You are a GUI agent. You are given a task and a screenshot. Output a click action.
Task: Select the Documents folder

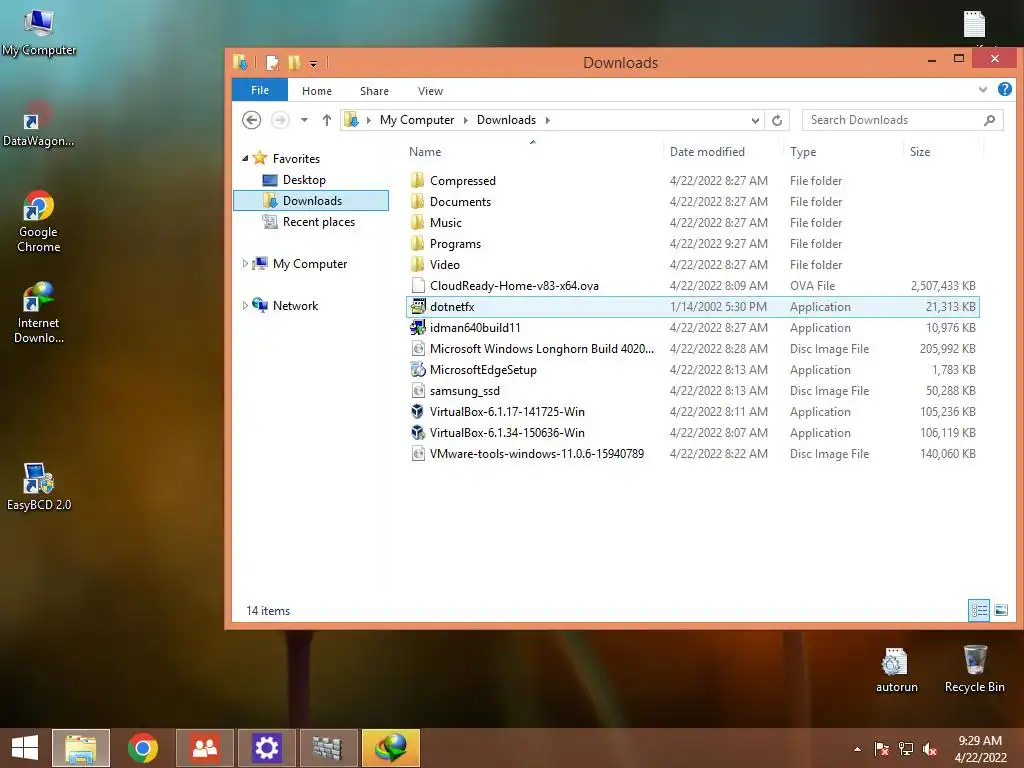point(692,202)
